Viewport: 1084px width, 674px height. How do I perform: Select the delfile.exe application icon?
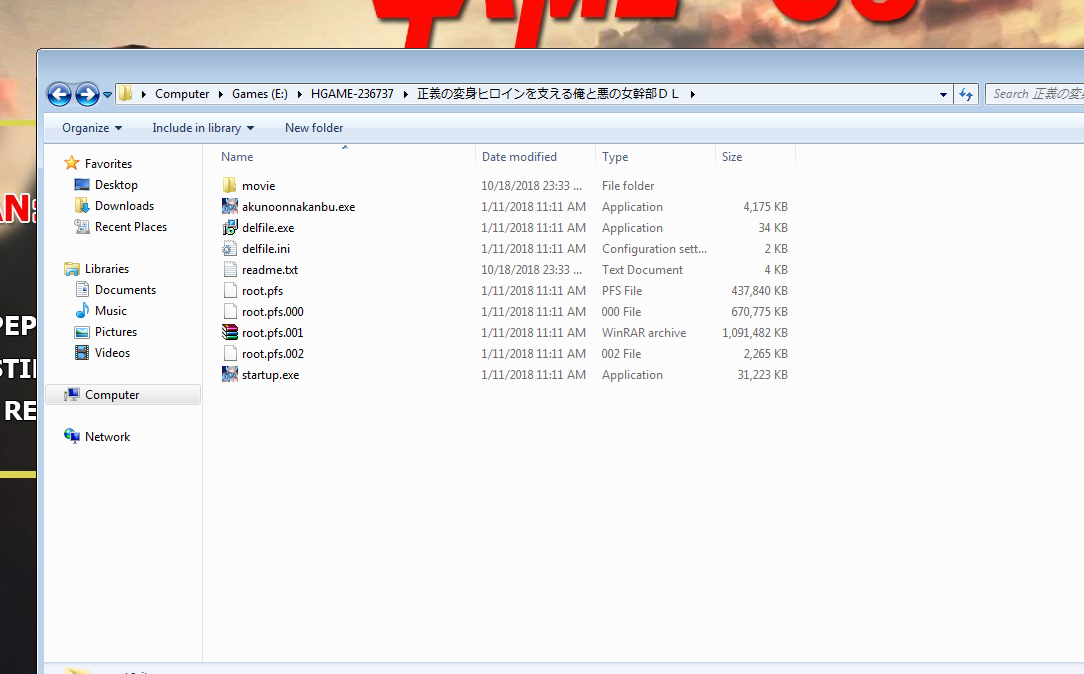click(230, 228)
